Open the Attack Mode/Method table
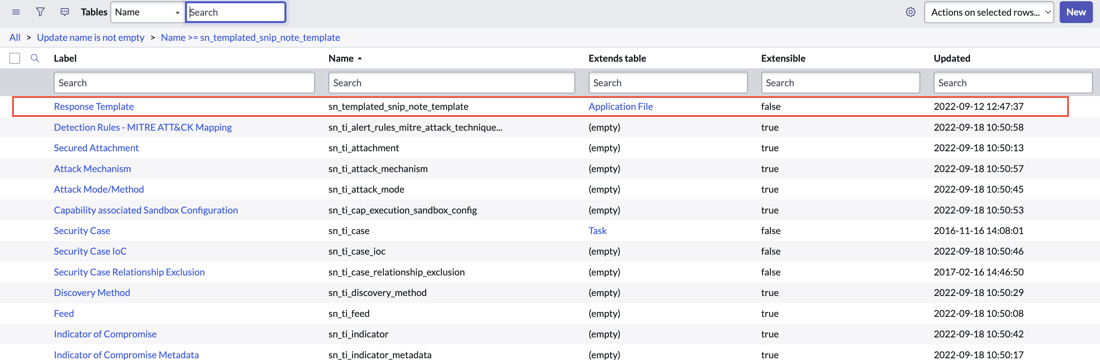 (99, 189)
